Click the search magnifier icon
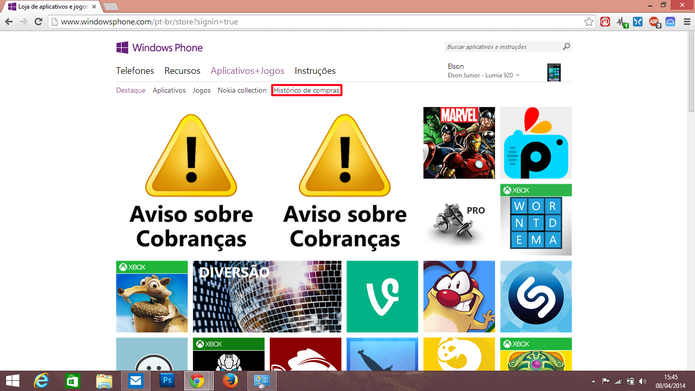This screenshot has width=695, height=391. 566,47
